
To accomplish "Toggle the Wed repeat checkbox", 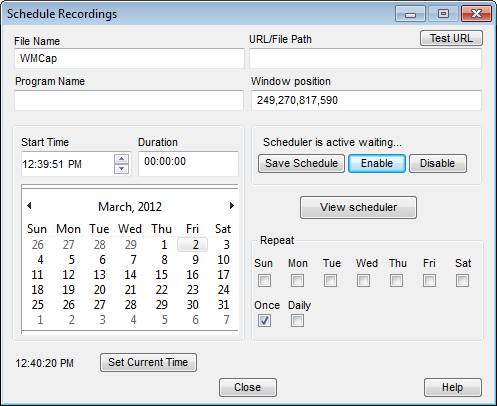I will [x=363, y=280].
